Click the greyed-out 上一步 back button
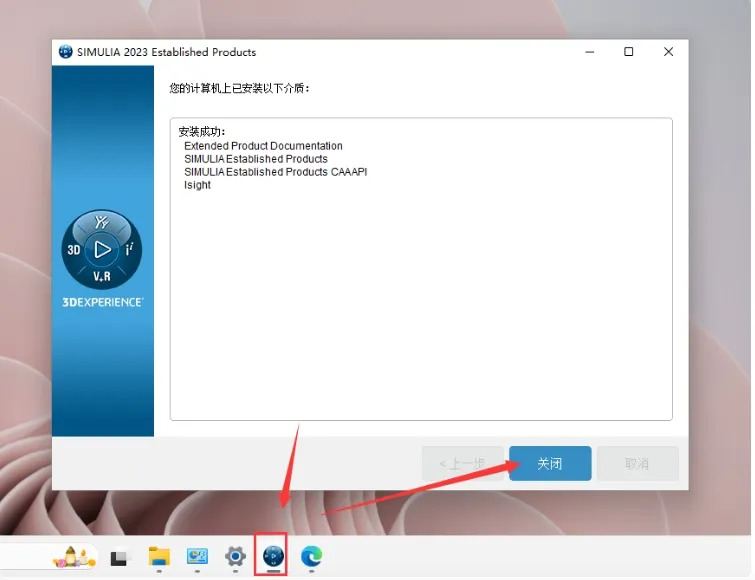 tap(462, 463)
